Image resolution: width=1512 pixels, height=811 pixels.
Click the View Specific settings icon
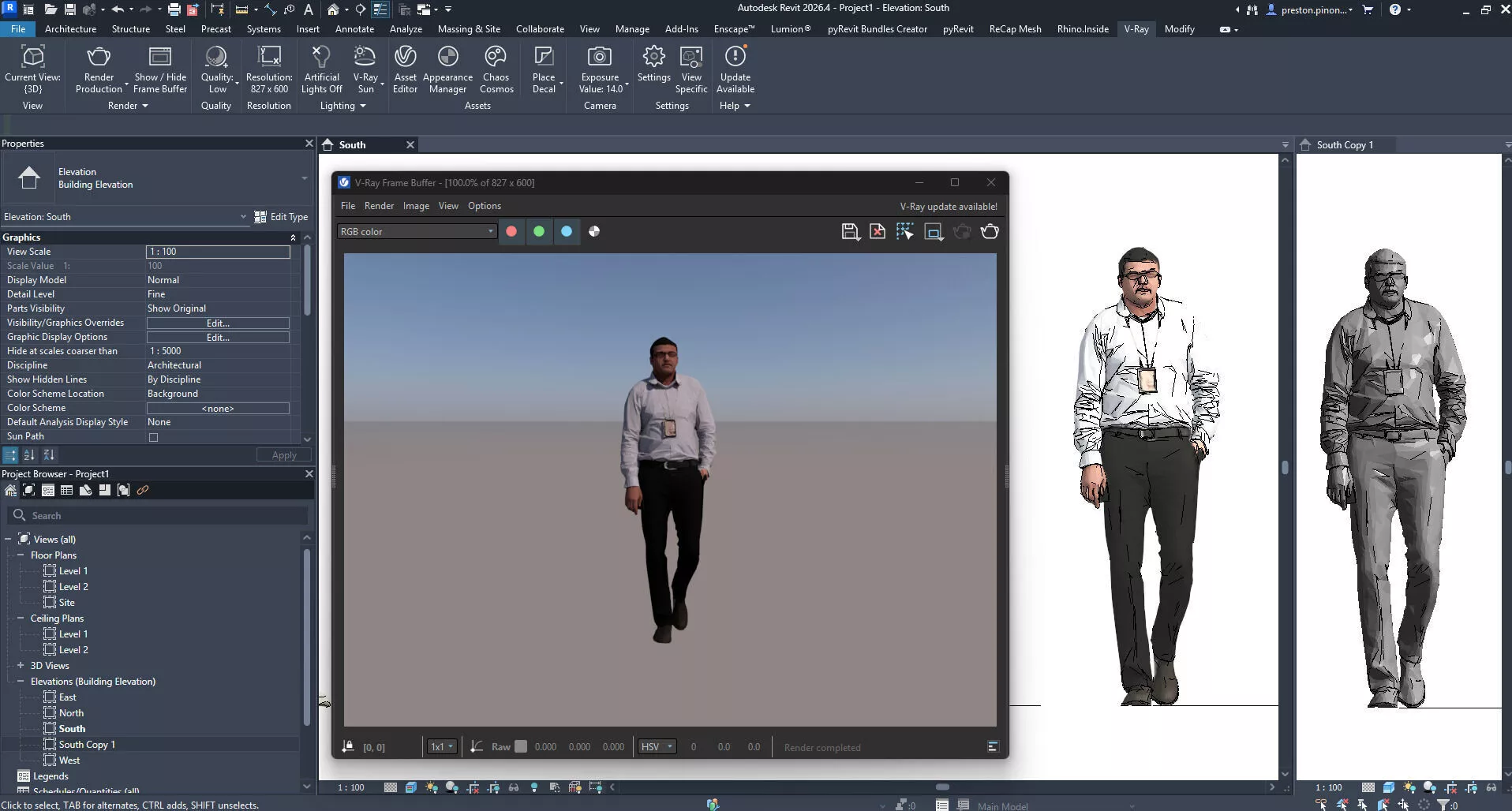click(691, 57)
